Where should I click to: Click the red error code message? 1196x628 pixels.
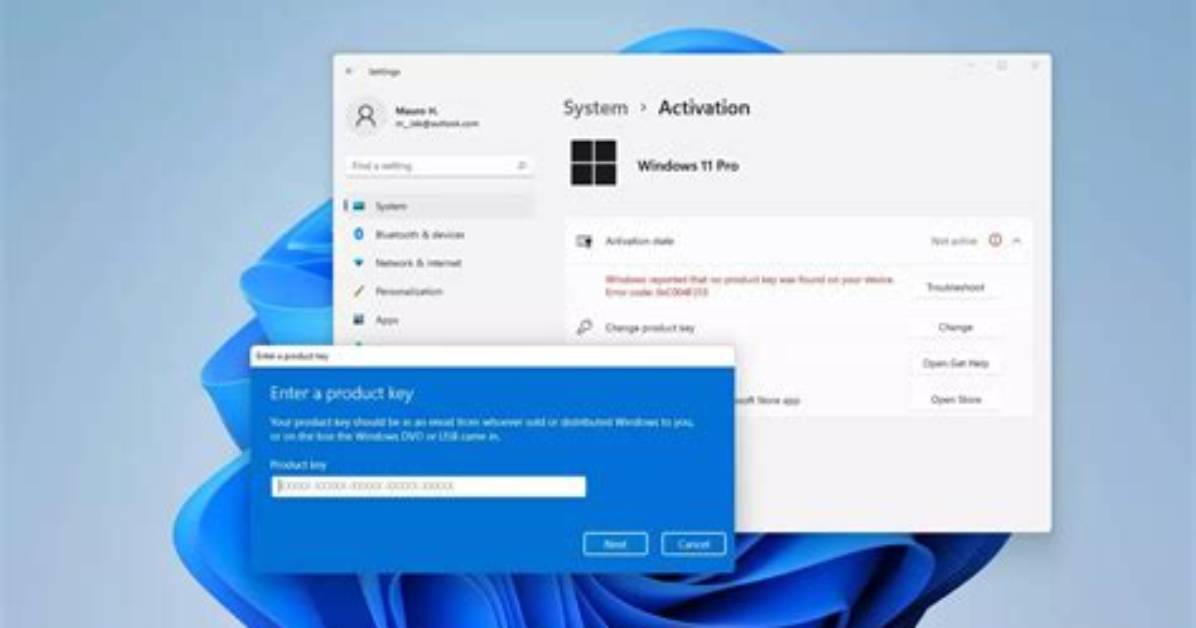pos(749,286)
